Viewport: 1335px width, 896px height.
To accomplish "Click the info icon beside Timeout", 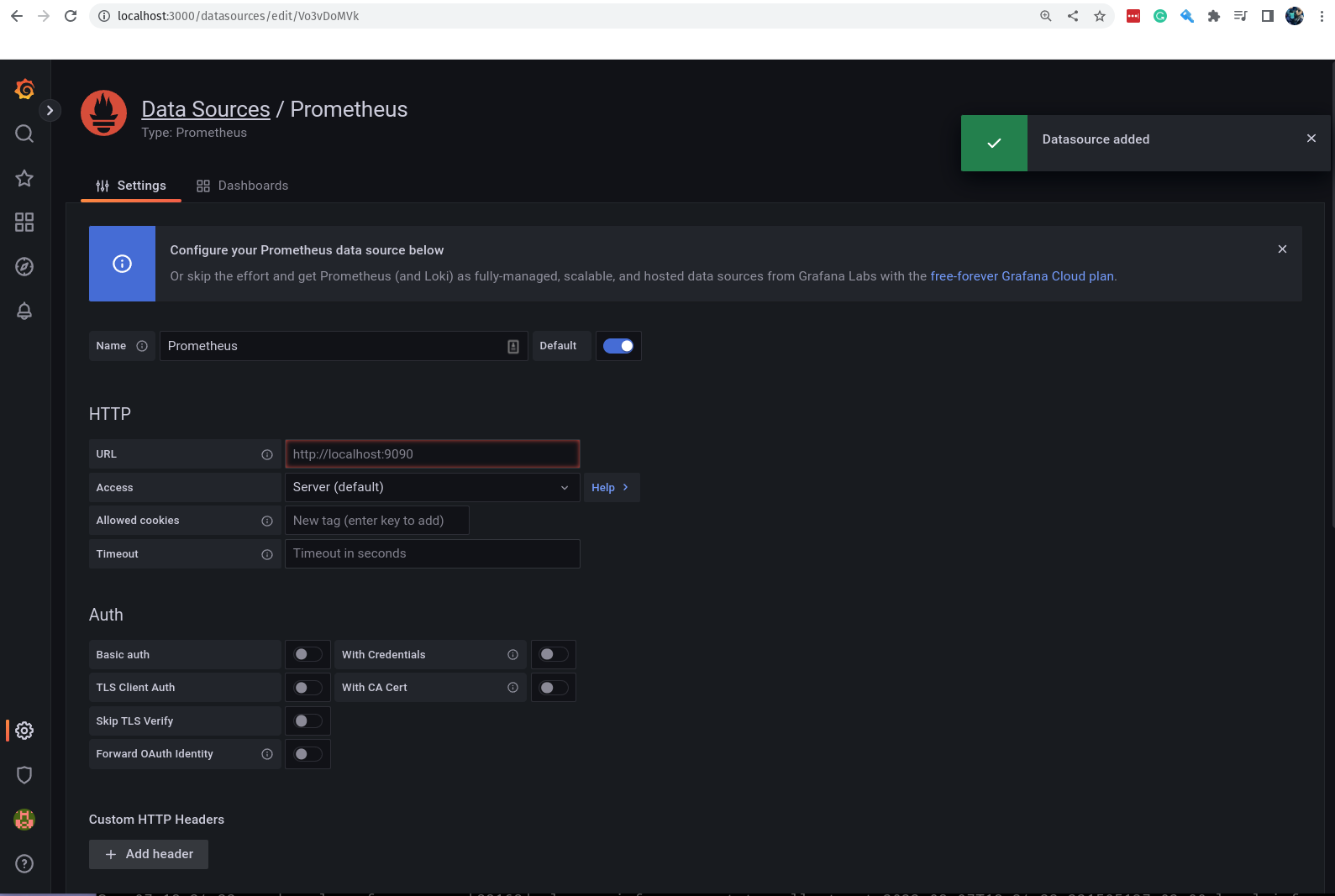I will 267,555.
